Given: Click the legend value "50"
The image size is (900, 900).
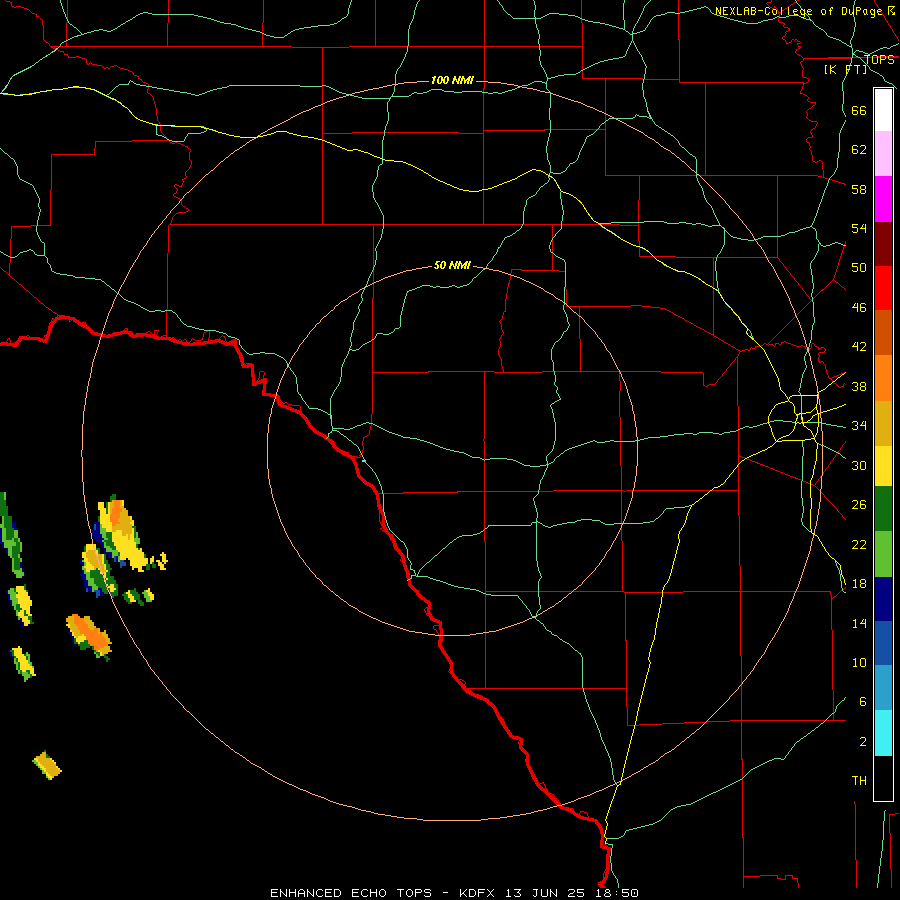Looking at the screenshot, I should (859, 268).
